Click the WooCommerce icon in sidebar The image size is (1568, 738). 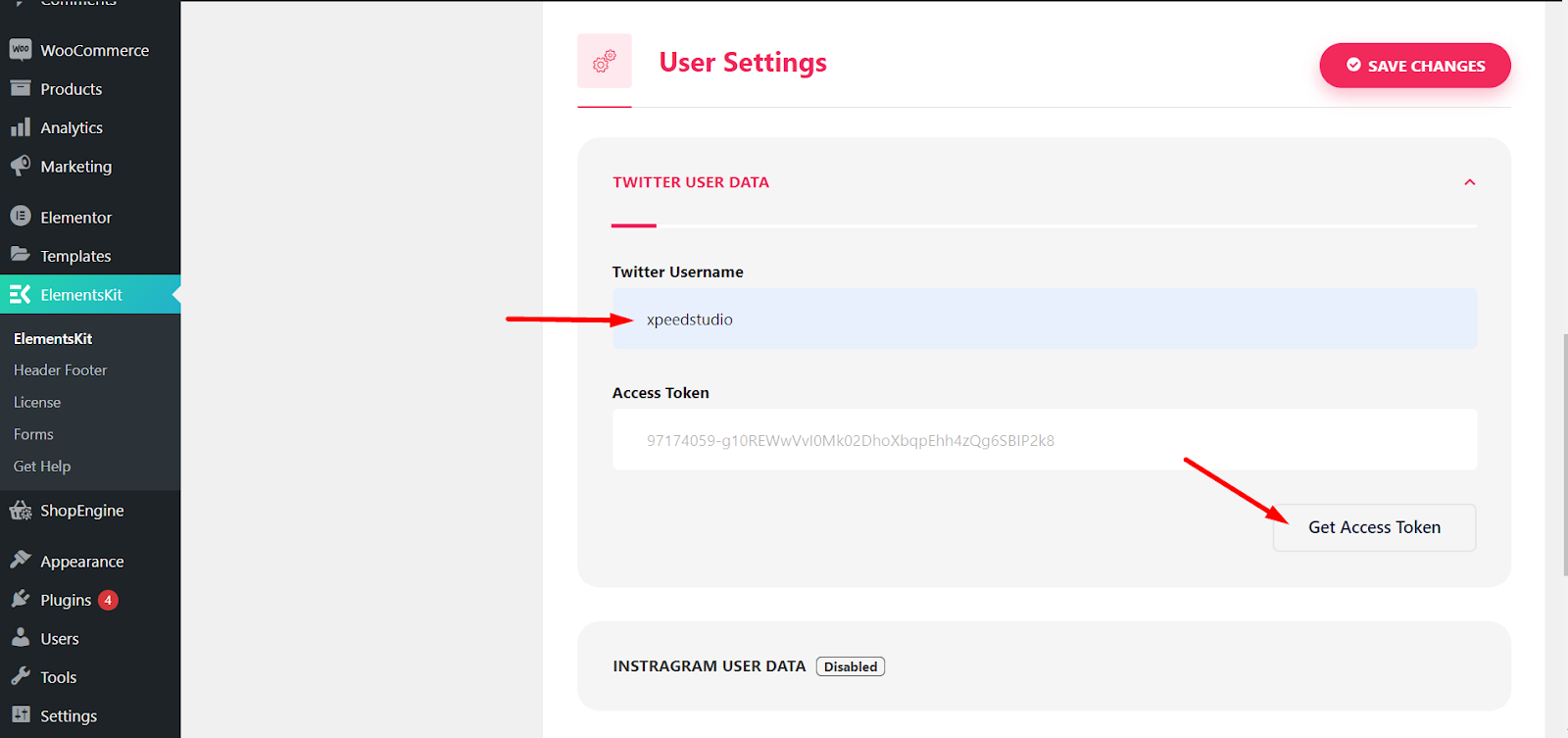[21, 50]
